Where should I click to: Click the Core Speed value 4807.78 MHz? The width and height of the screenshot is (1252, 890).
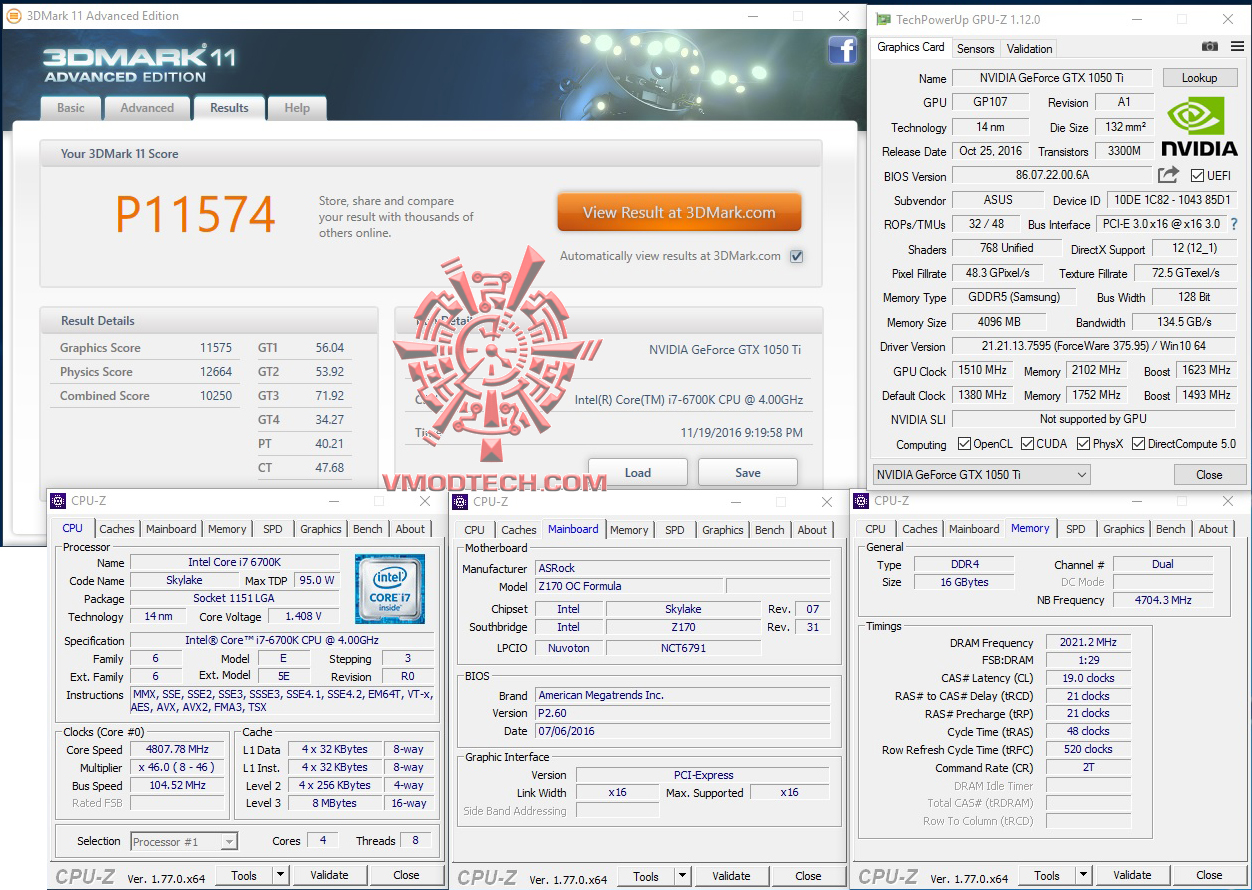[x=178, y=750]
